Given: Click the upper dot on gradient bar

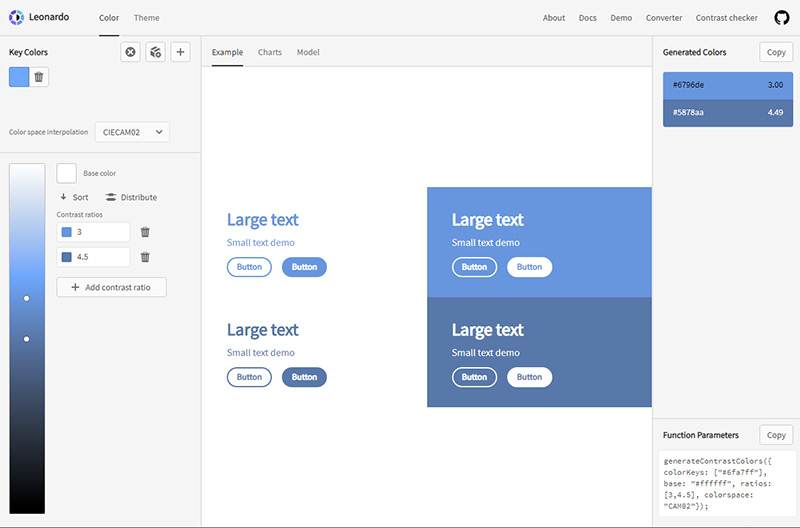Looking at the screenshot, I should (x=27, y=298).
